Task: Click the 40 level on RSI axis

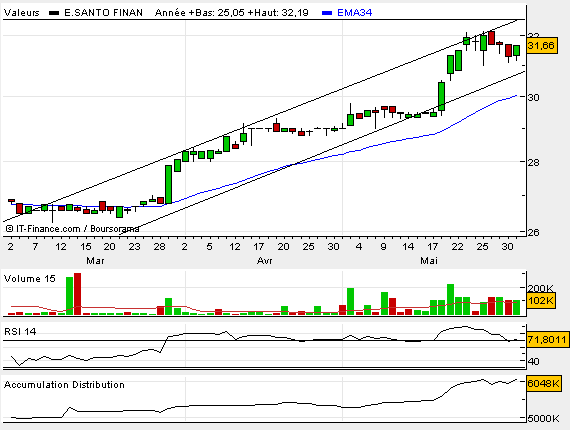Action: pyautogui.click(x=534, y=362)
